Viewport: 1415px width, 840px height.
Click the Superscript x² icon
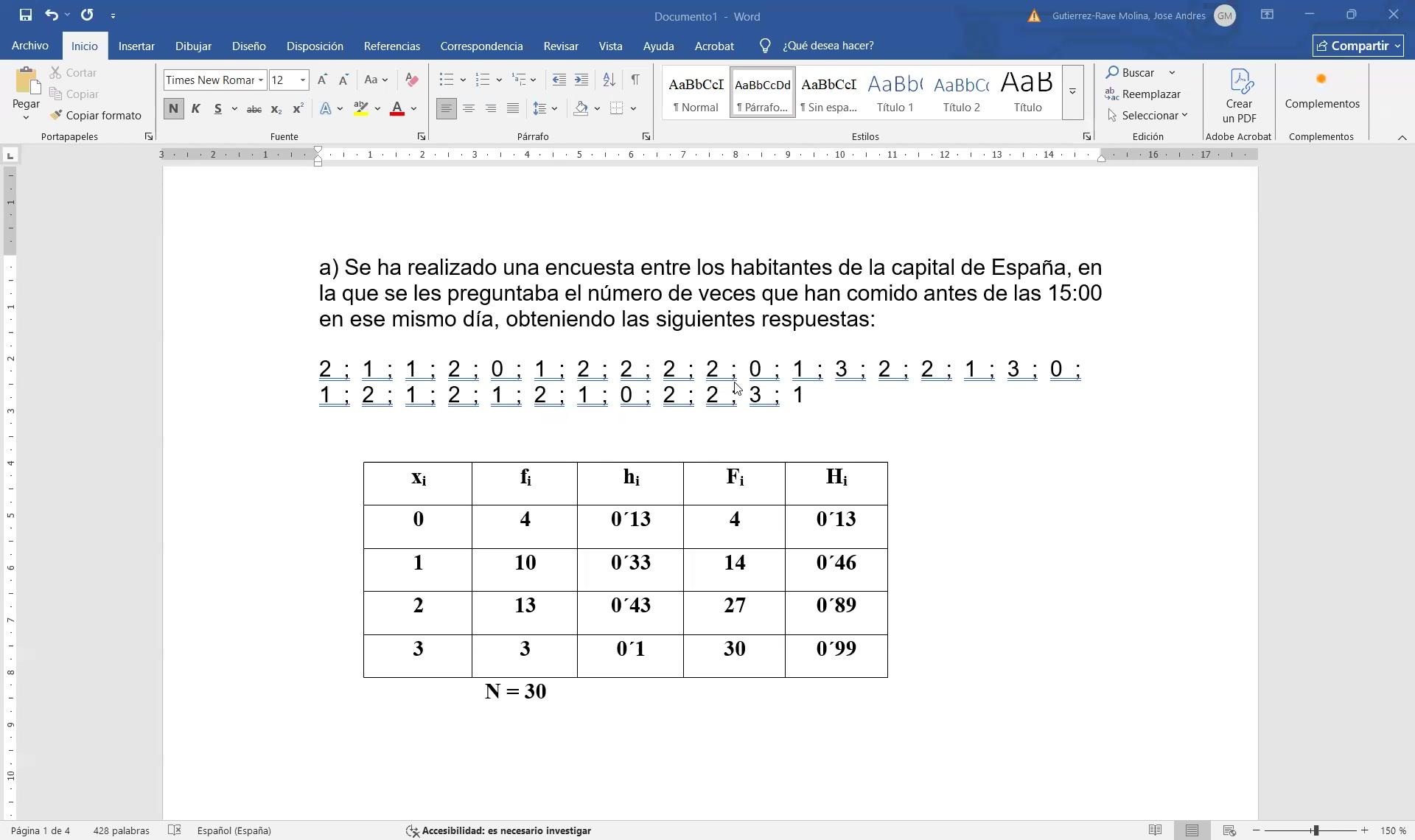coord(298,108)
